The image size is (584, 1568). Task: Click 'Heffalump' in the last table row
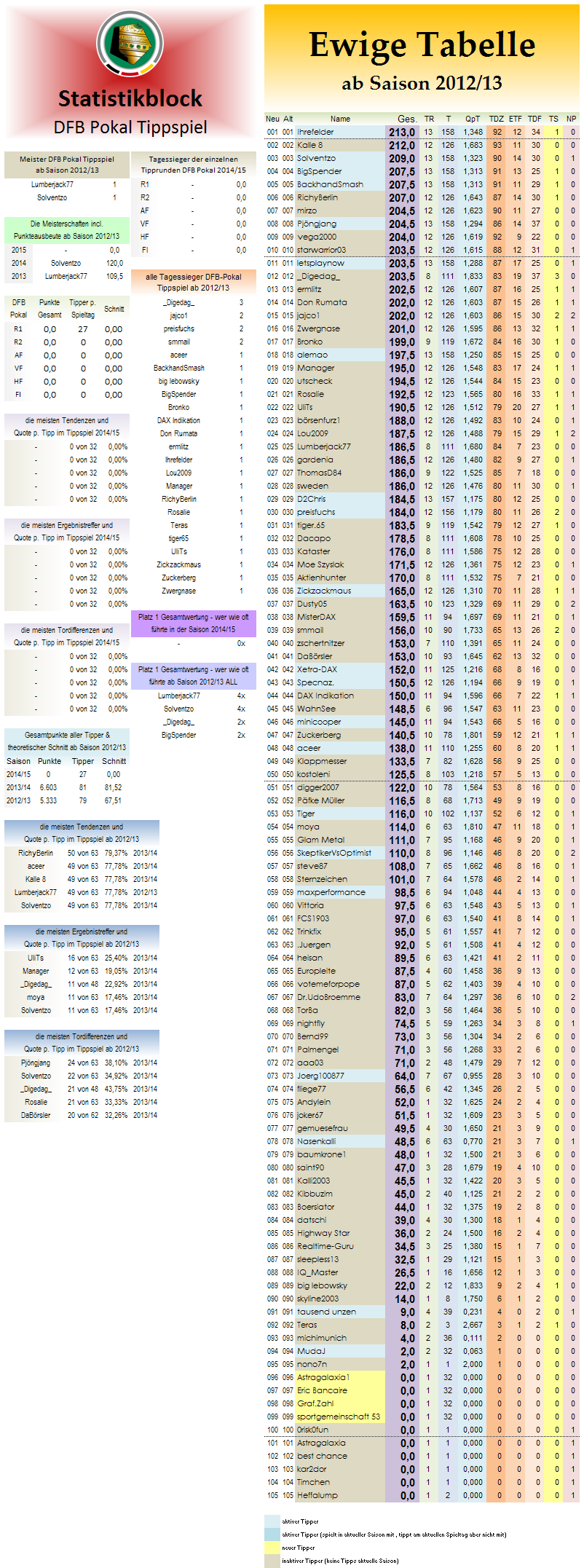tap(317, 1495)
